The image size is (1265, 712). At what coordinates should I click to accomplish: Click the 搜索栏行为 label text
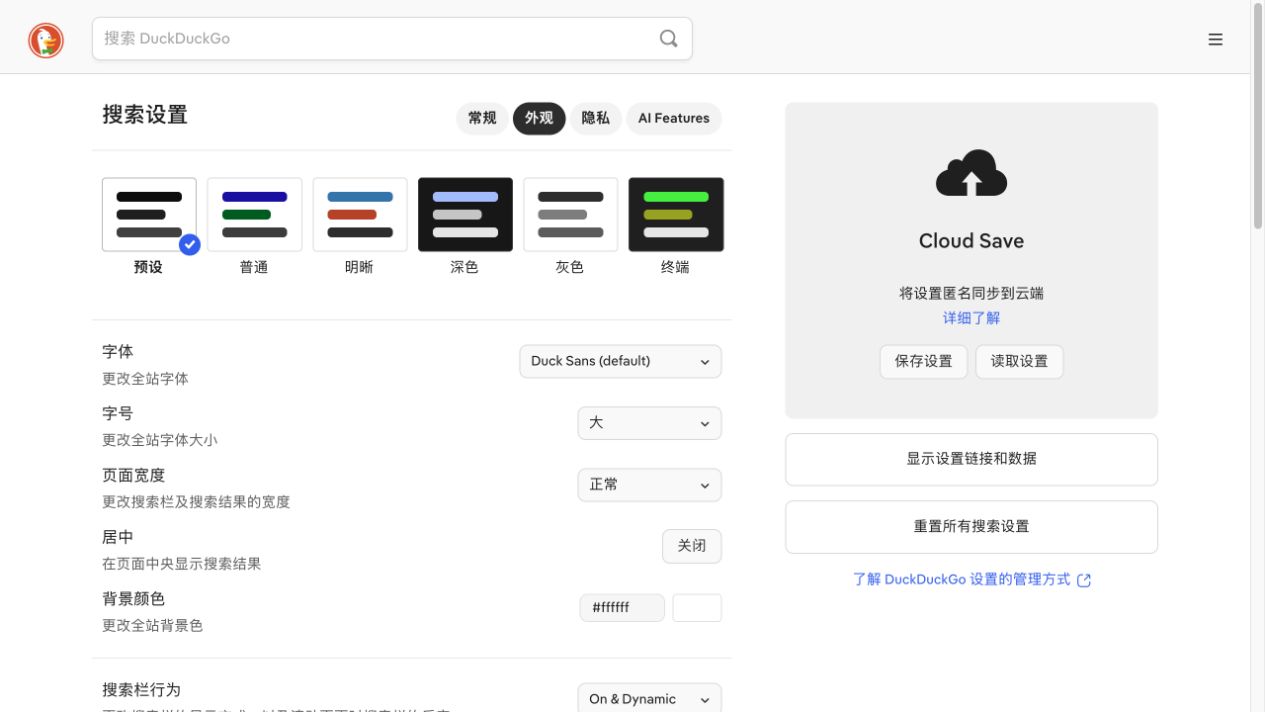(141, 690)
